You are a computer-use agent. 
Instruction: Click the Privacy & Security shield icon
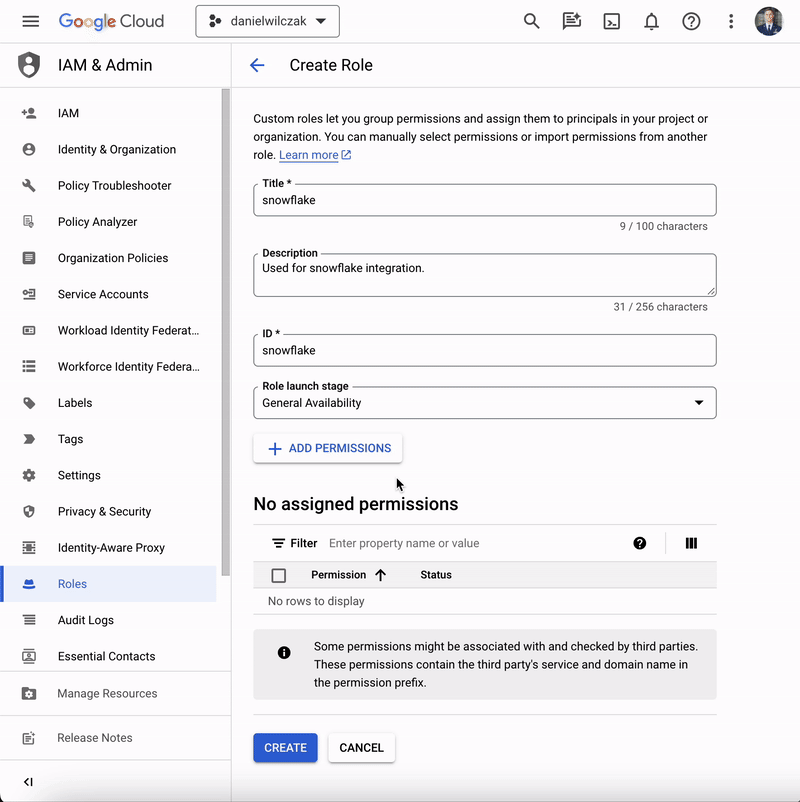[x=29, y=511]
